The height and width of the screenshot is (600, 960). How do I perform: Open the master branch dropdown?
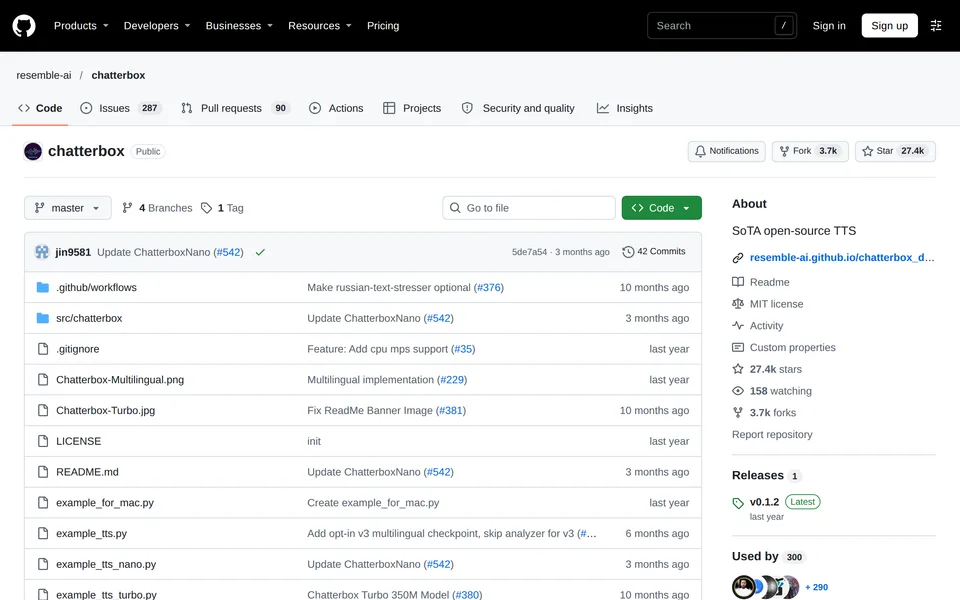68,208
